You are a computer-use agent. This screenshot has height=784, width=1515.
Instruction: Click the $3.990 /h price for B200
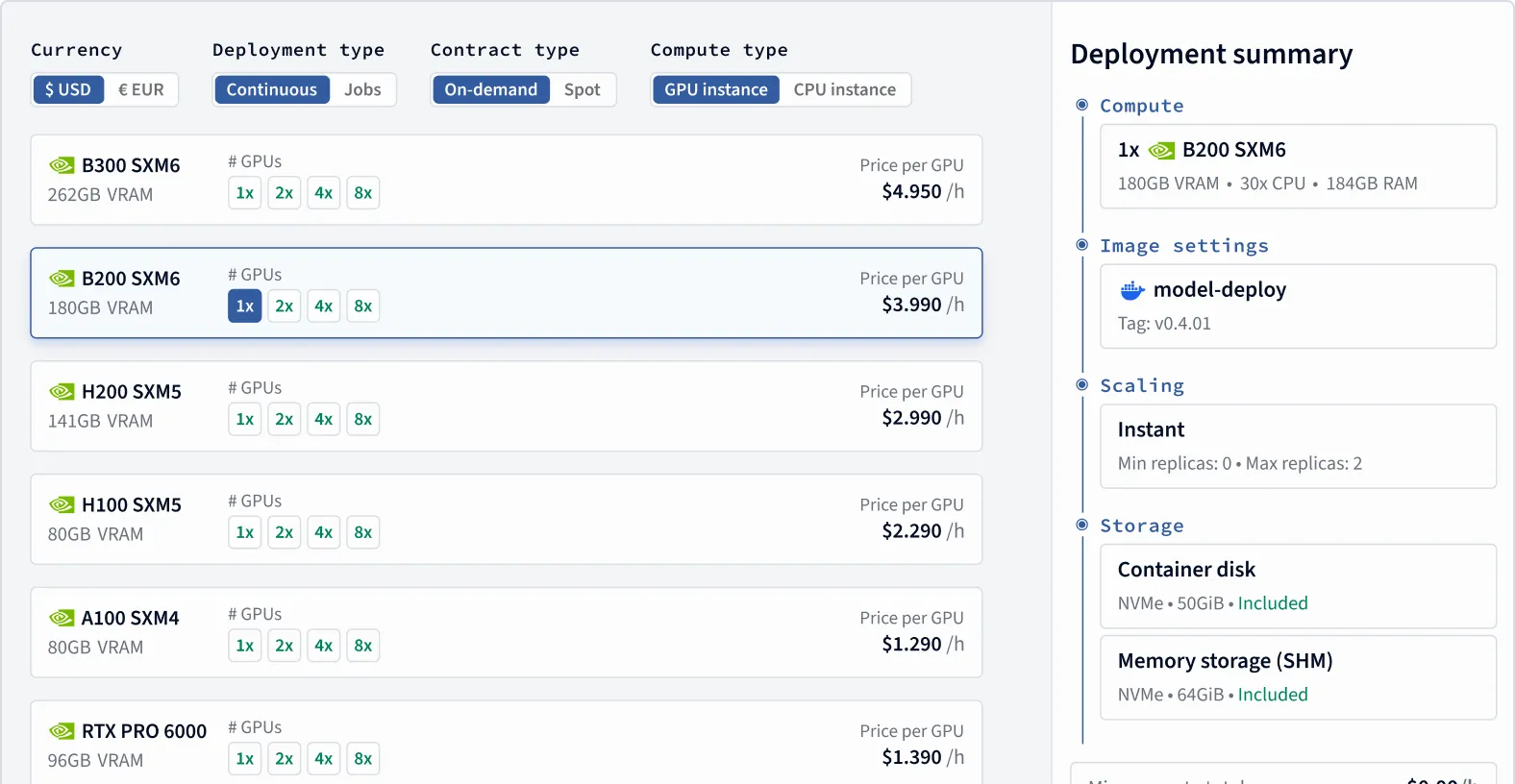(923, 305)
